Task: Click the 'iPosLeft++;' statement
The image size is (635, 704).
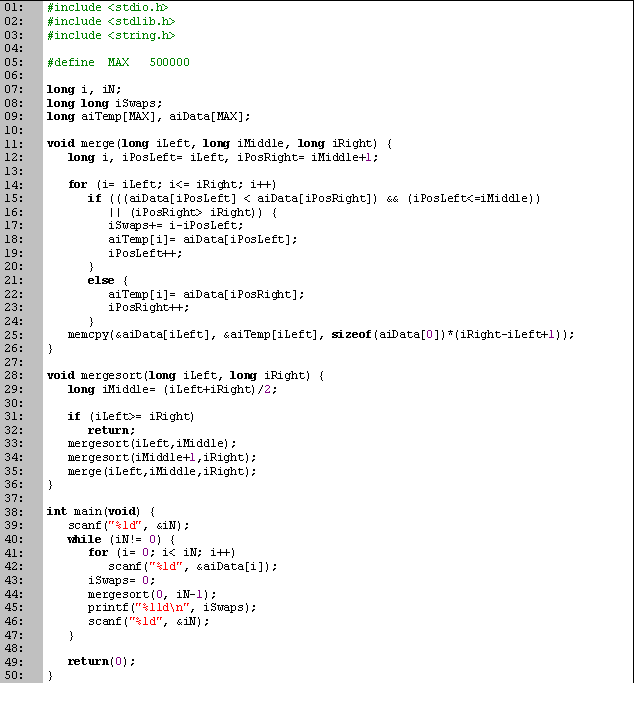Action: 145,253
